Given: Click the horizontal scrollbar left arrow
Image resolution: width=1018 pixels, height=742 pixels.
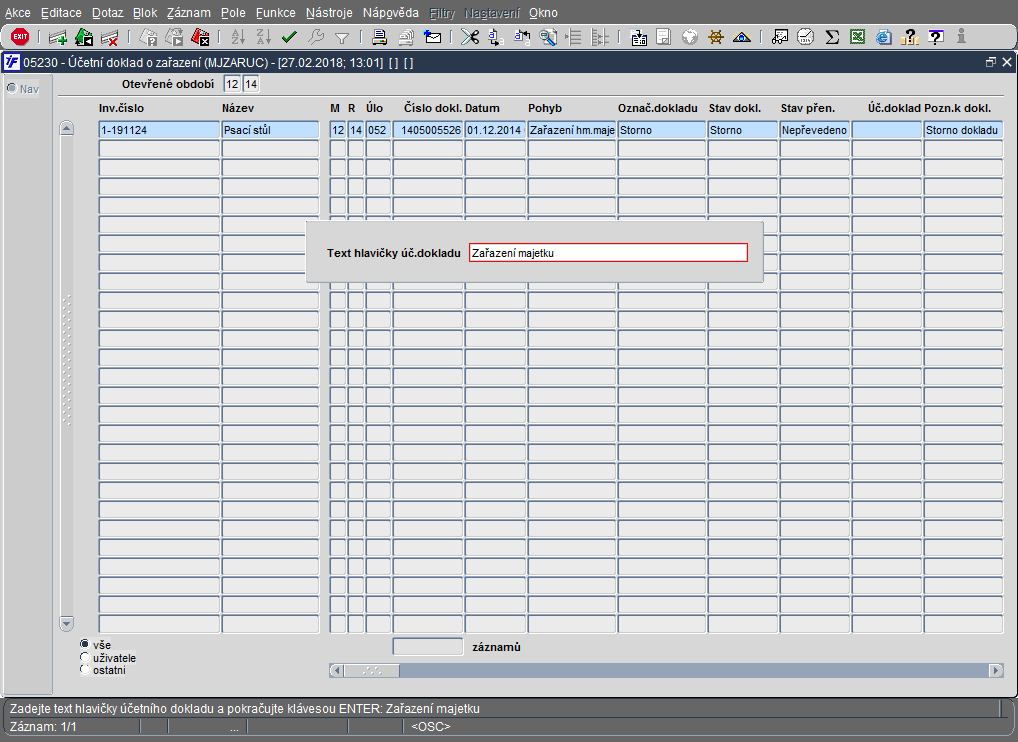Looking at the screenshot, I should 336,670.
